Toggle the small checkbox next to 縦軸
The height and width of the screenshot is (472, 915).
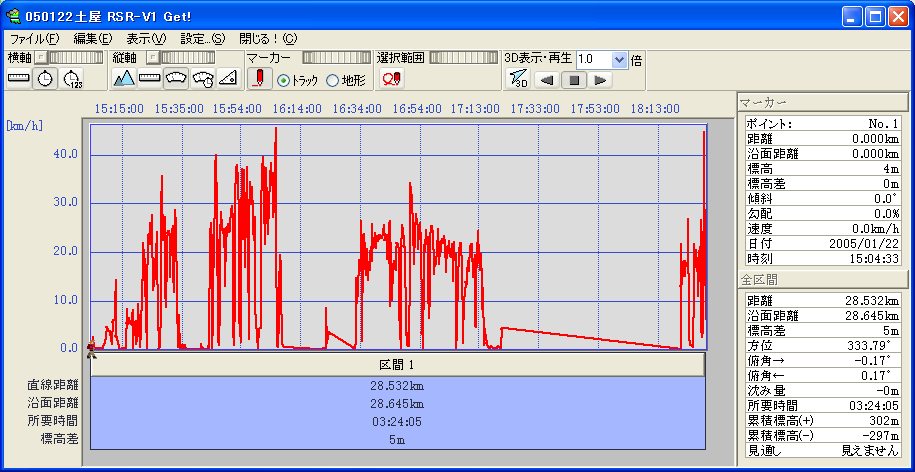point(152,59)
